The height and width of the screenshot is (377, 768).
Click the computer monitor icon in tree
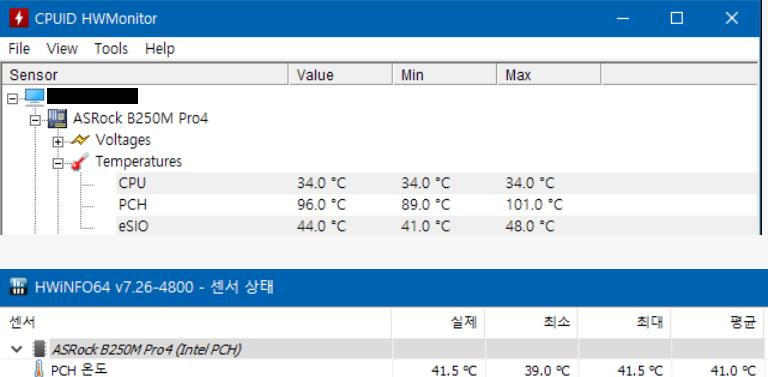pos(34,96)
